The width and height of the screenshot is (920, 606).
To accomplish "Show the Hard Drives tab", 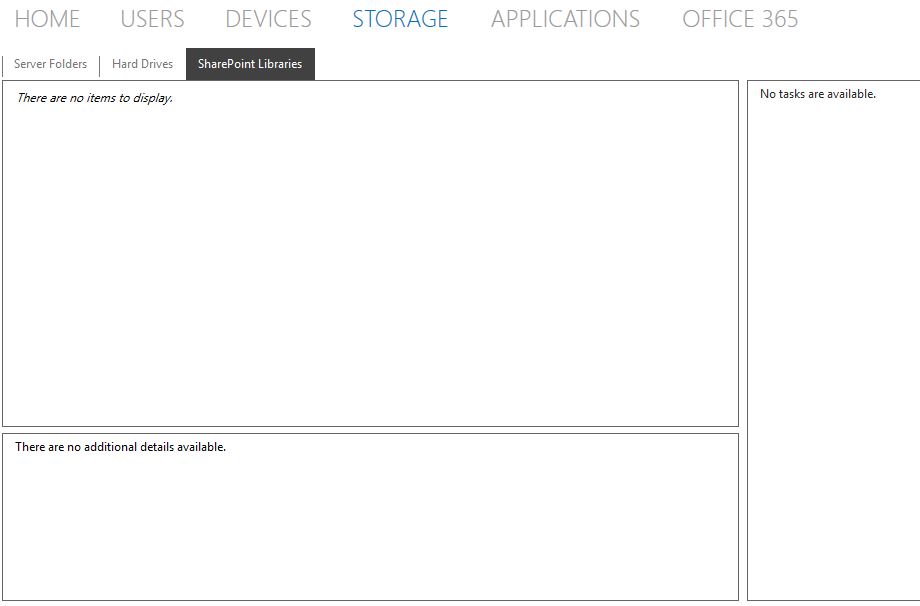I will (143, 64).
